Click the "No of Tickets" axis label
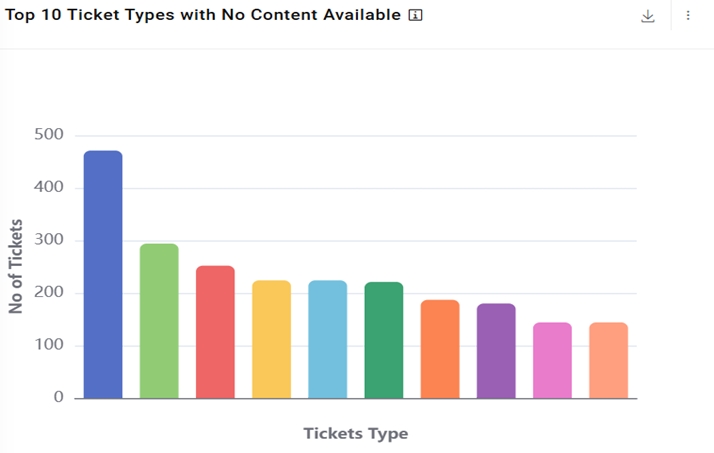The width and height of the screenshot is (714, 453). [x=15, y=266]
